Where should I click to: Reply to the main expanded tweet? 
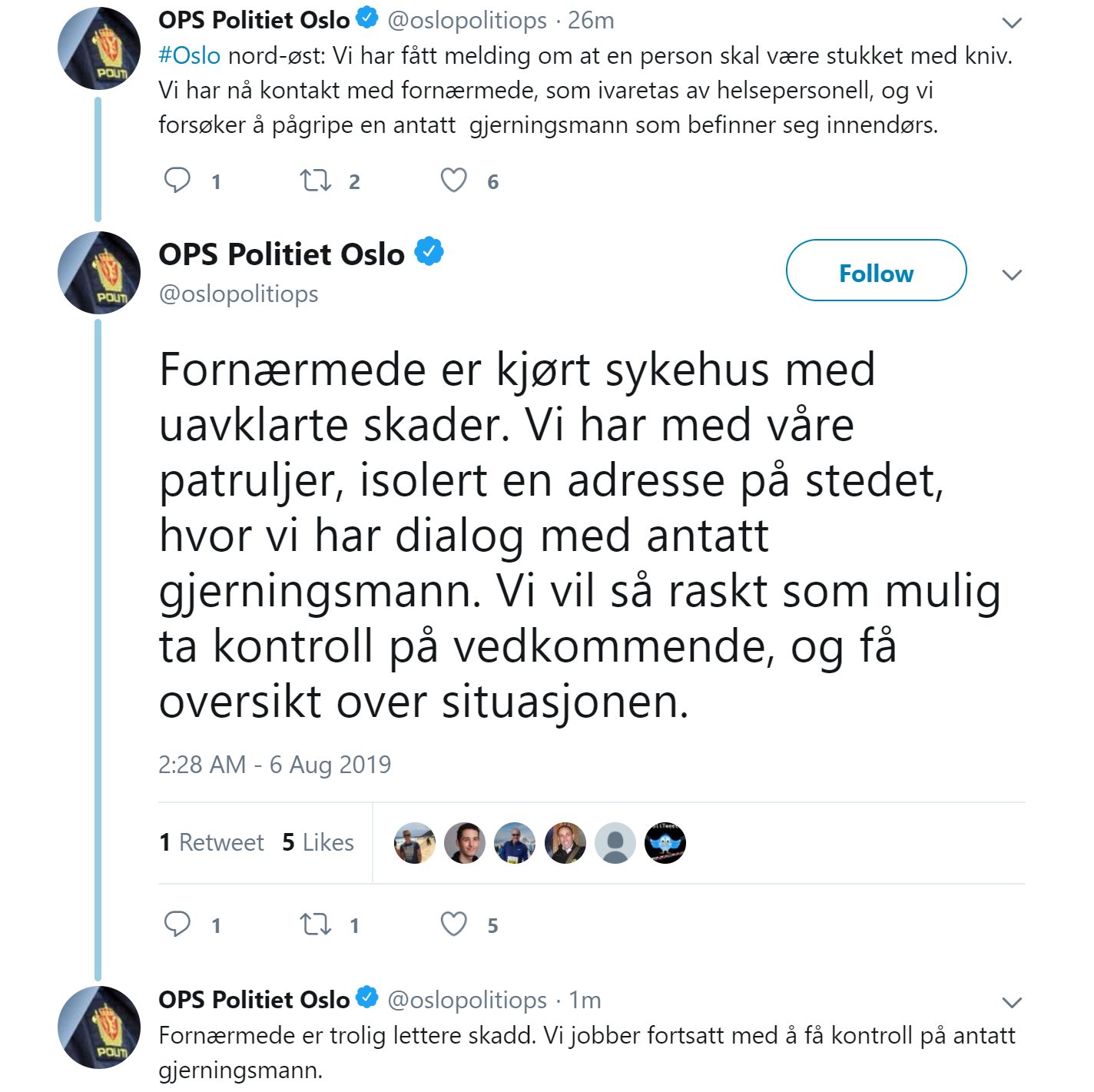pos(177,924)
